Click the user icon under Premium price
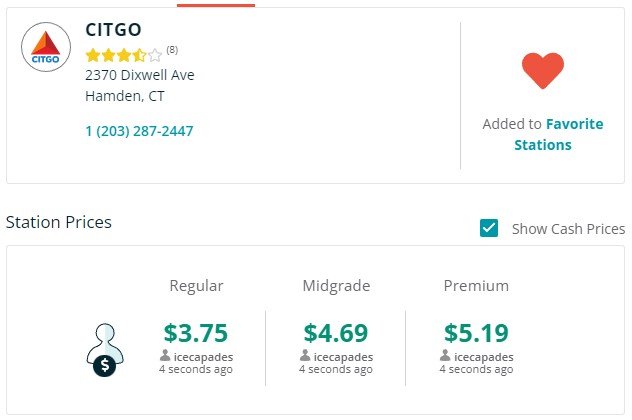This screenshot has height=420, width=632. [x=445, y=356]
